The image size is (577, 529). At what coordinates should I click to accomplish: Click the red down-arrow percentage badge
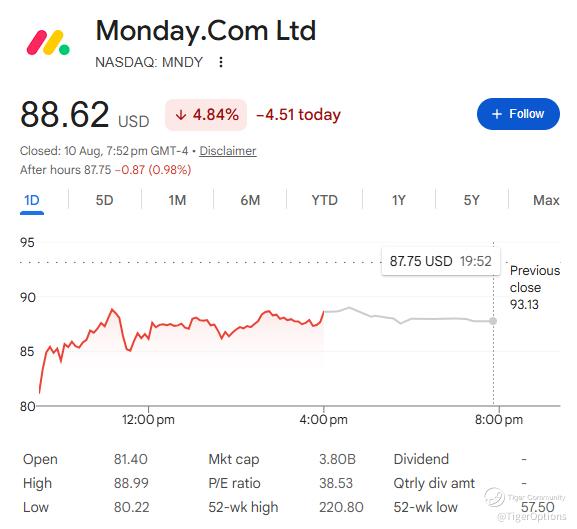point(206,115)
